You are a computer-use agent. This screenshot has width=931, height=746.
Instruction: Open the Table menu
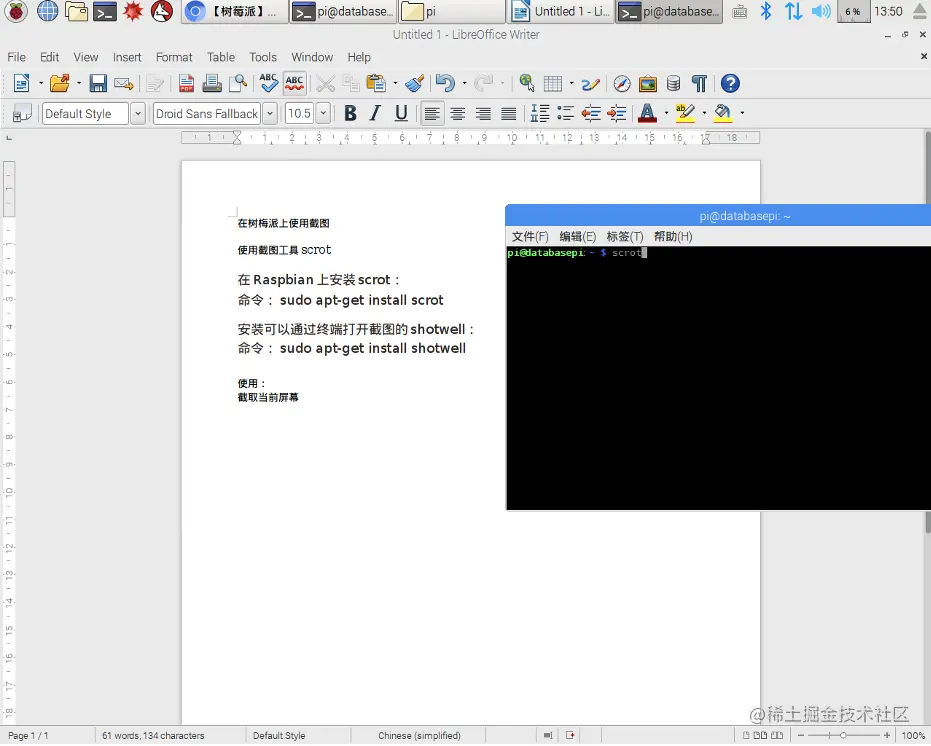[x=221, y=57]
